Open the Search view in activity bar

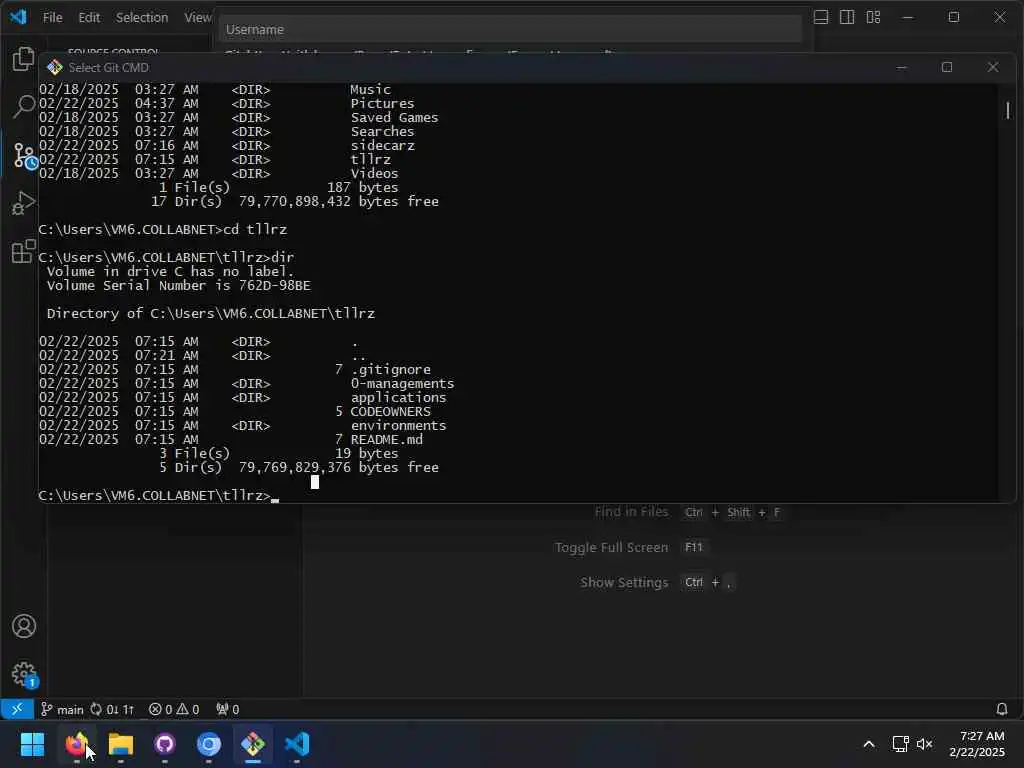[x=24, y=106]
